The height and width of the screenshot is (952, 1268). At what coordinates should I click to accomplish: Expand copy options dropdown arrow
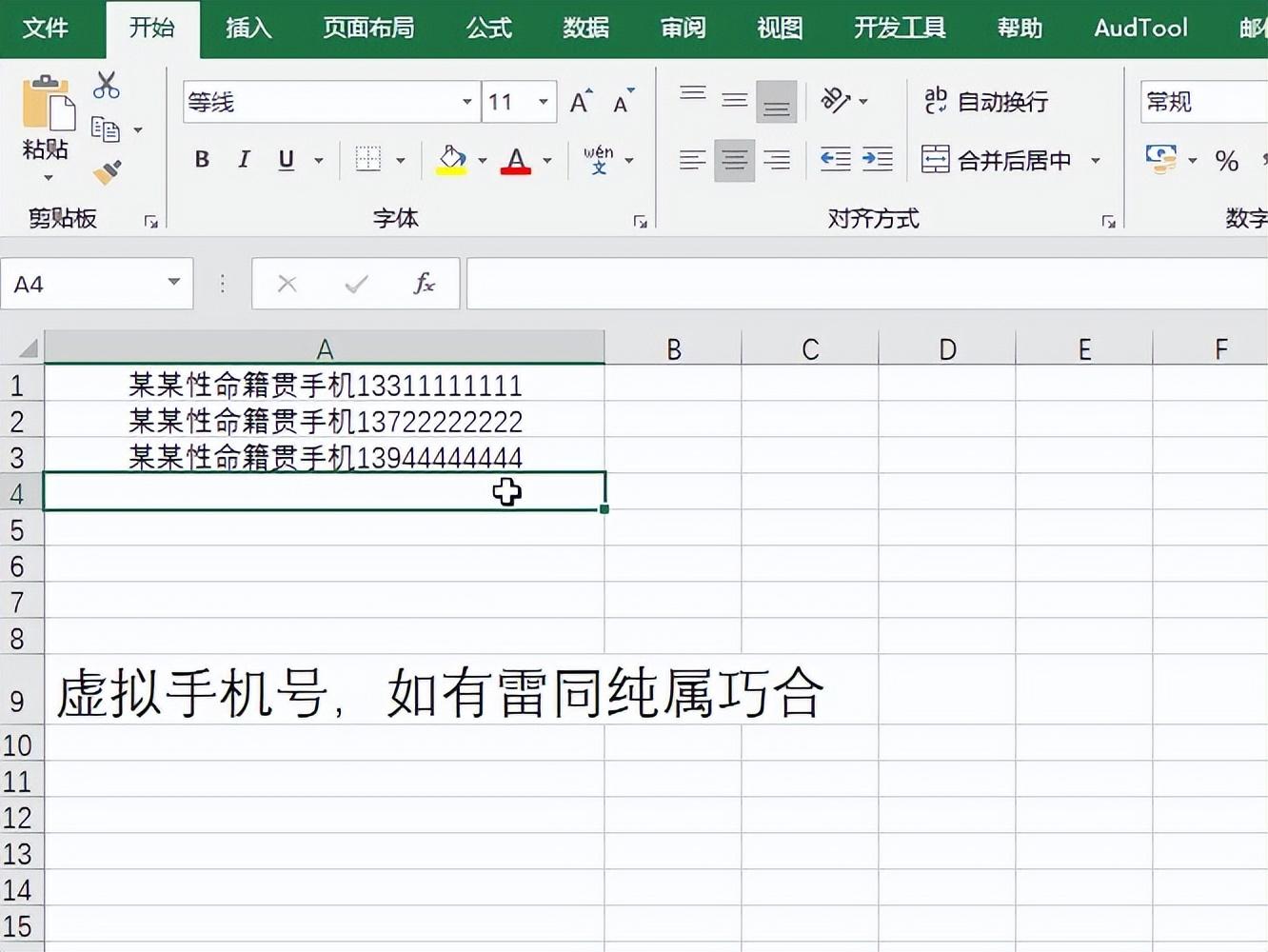pyautogui.click(x=138, y=129)
